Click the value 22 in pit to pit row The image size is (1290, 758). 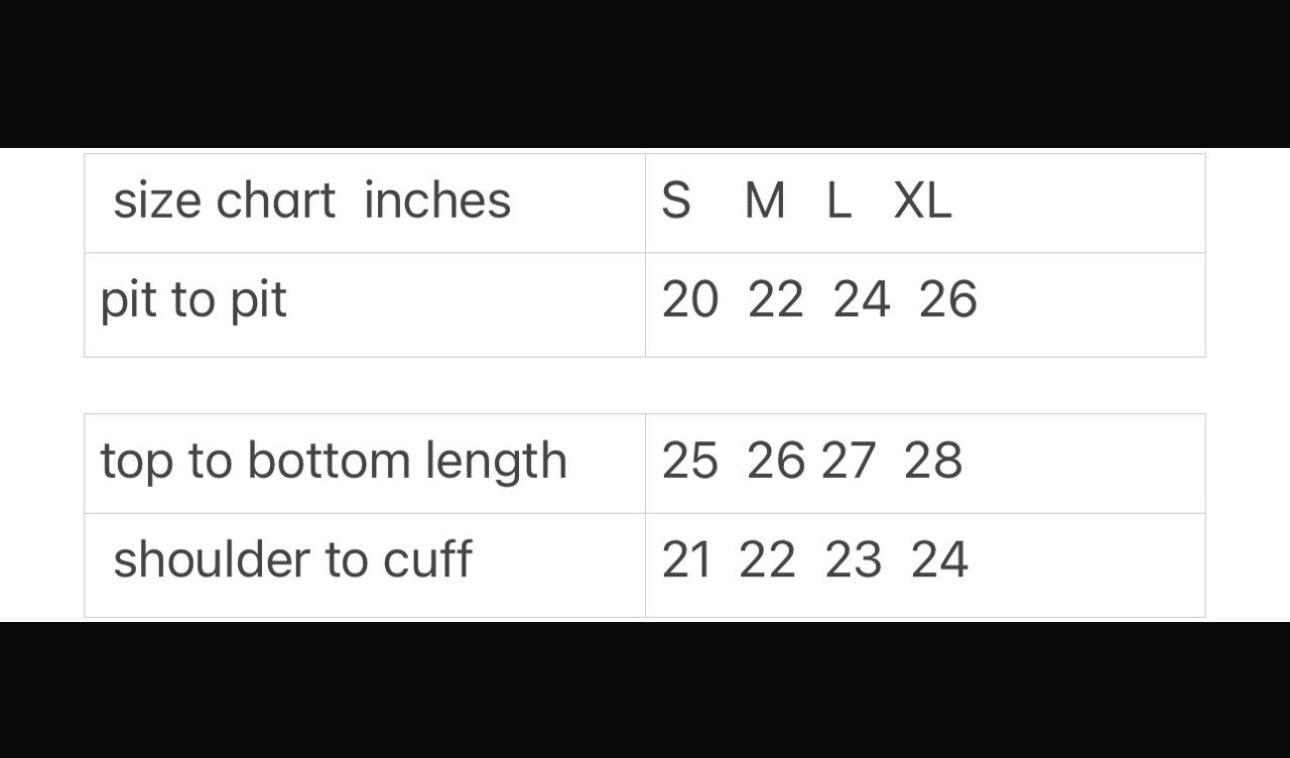[776, 300]
